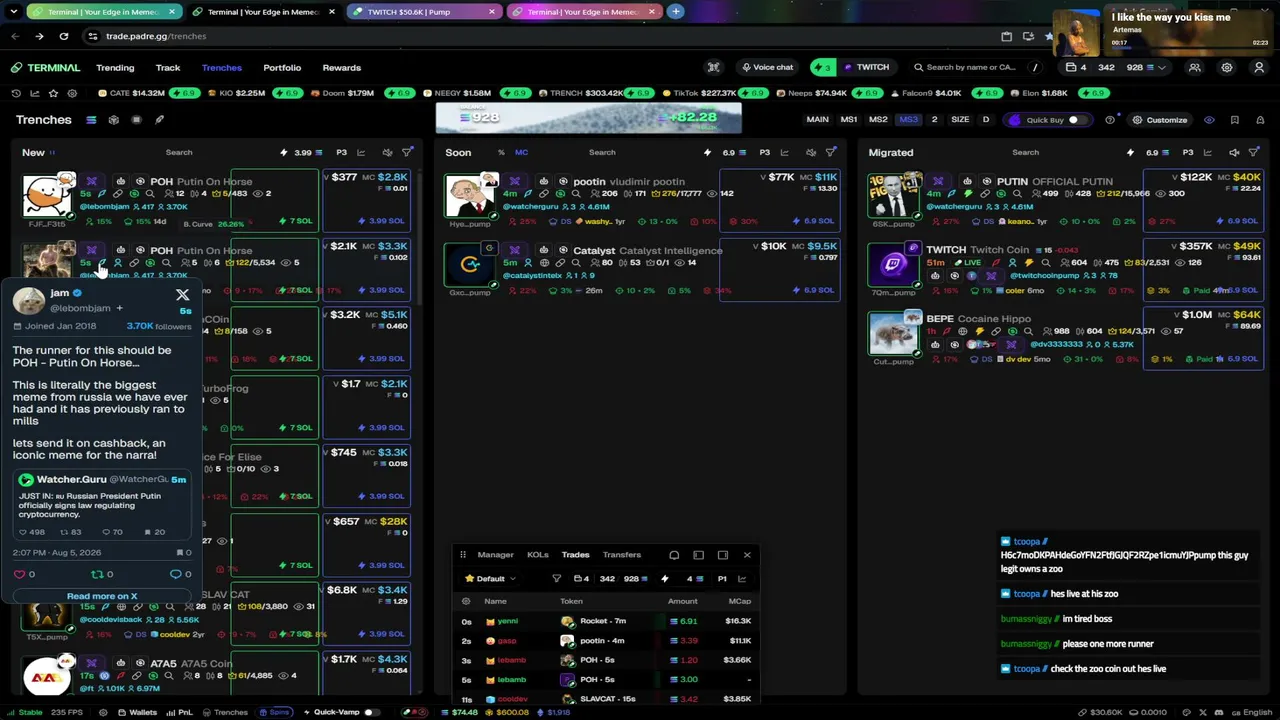Click the yenni trader row name

[x=508, y=621]
